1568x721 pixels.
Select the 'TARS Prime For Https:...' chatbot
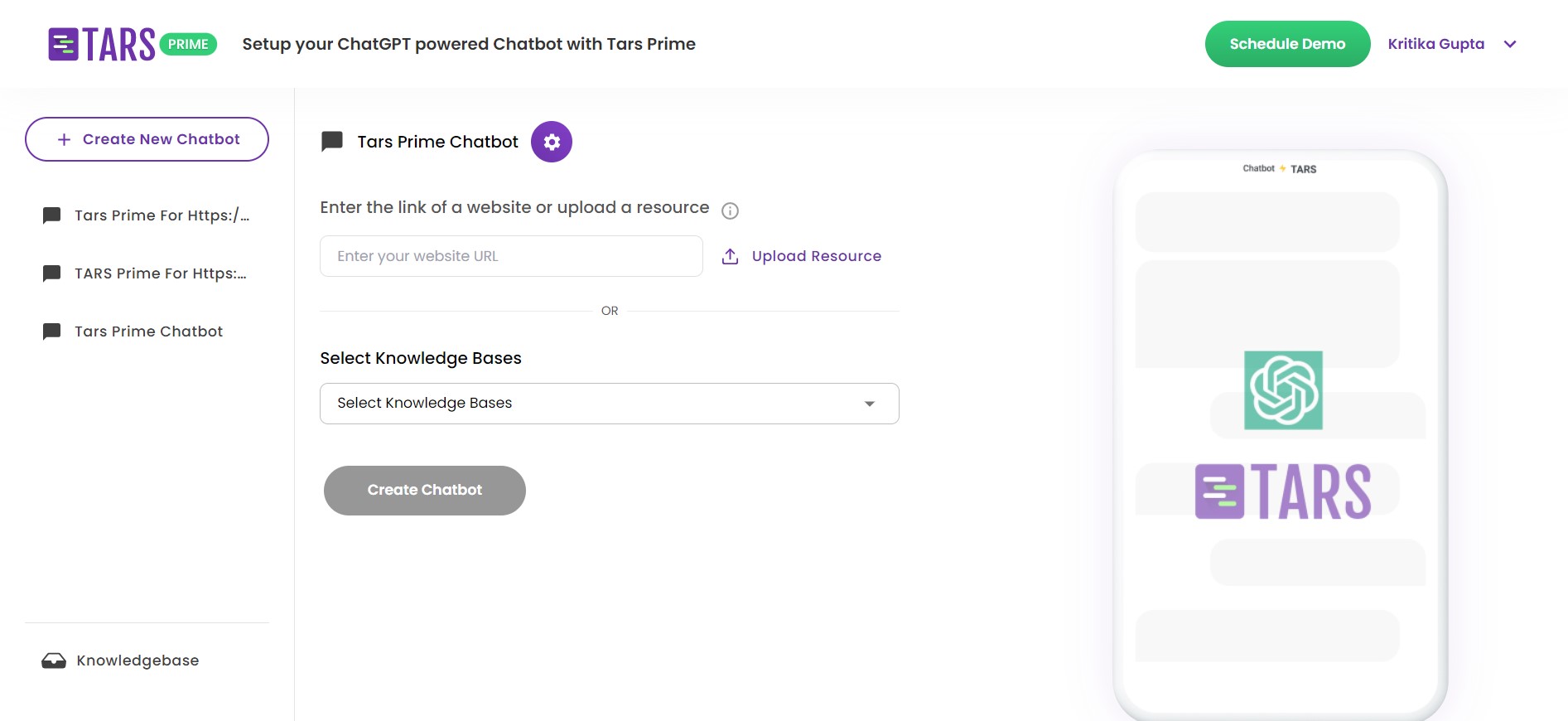tap(159, 273)
